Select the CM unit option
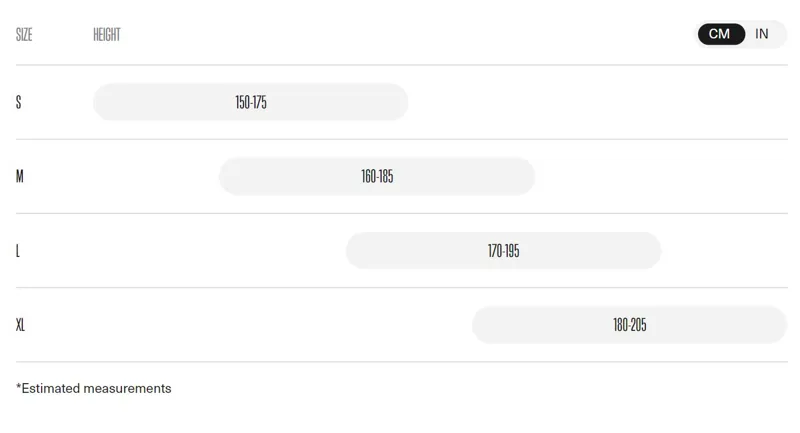Screen dimensions: 800x433 (720, 34)
